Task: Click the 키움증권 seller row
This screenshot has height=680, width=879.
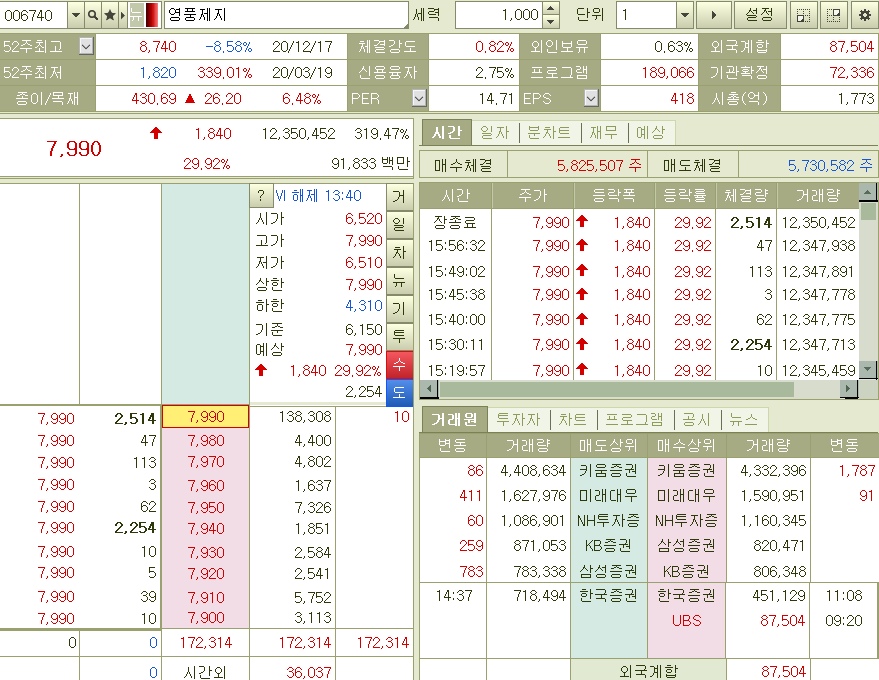Action: point(608,470)
